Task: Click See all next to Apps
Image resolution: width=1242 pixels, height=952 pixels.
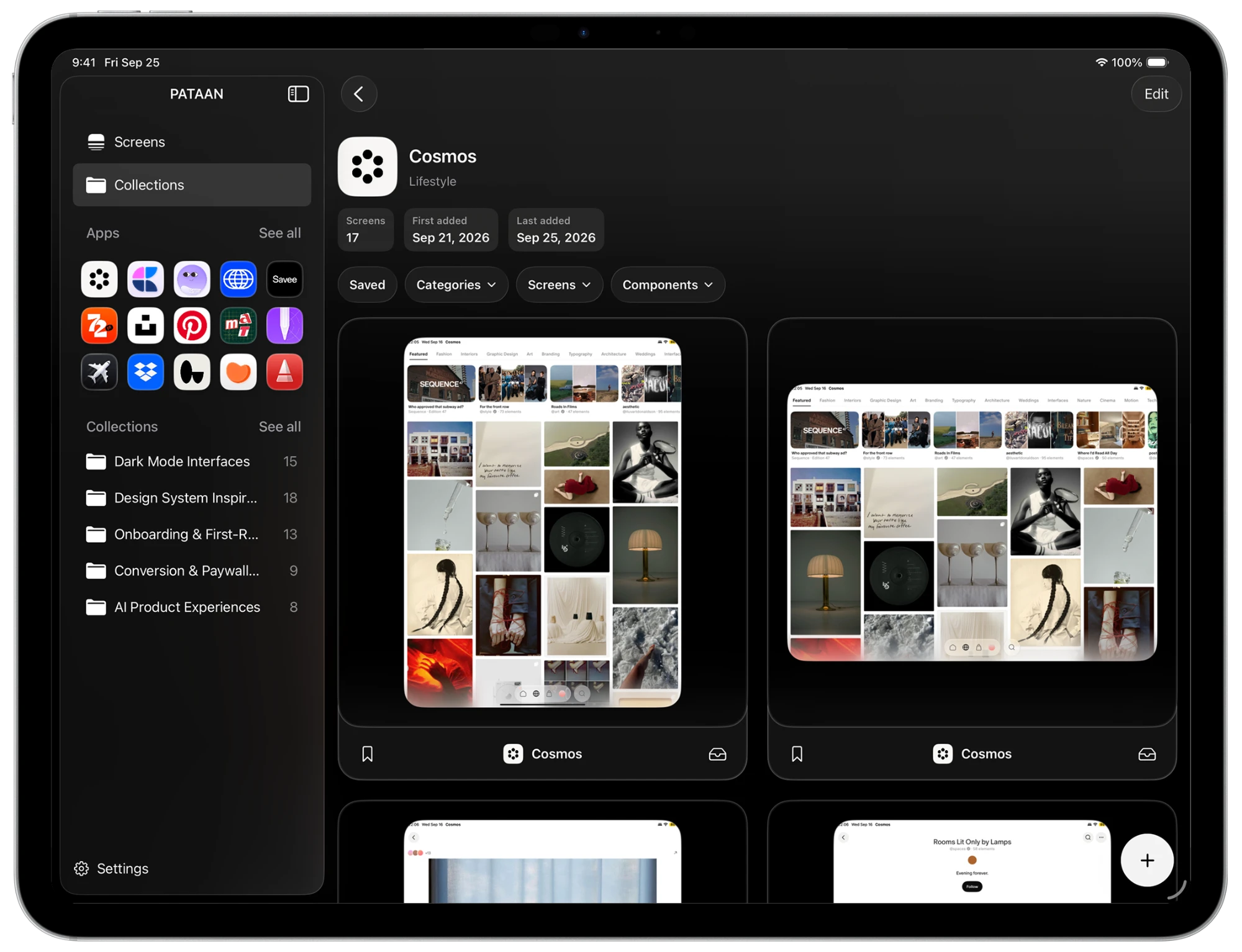Action: 279,233
